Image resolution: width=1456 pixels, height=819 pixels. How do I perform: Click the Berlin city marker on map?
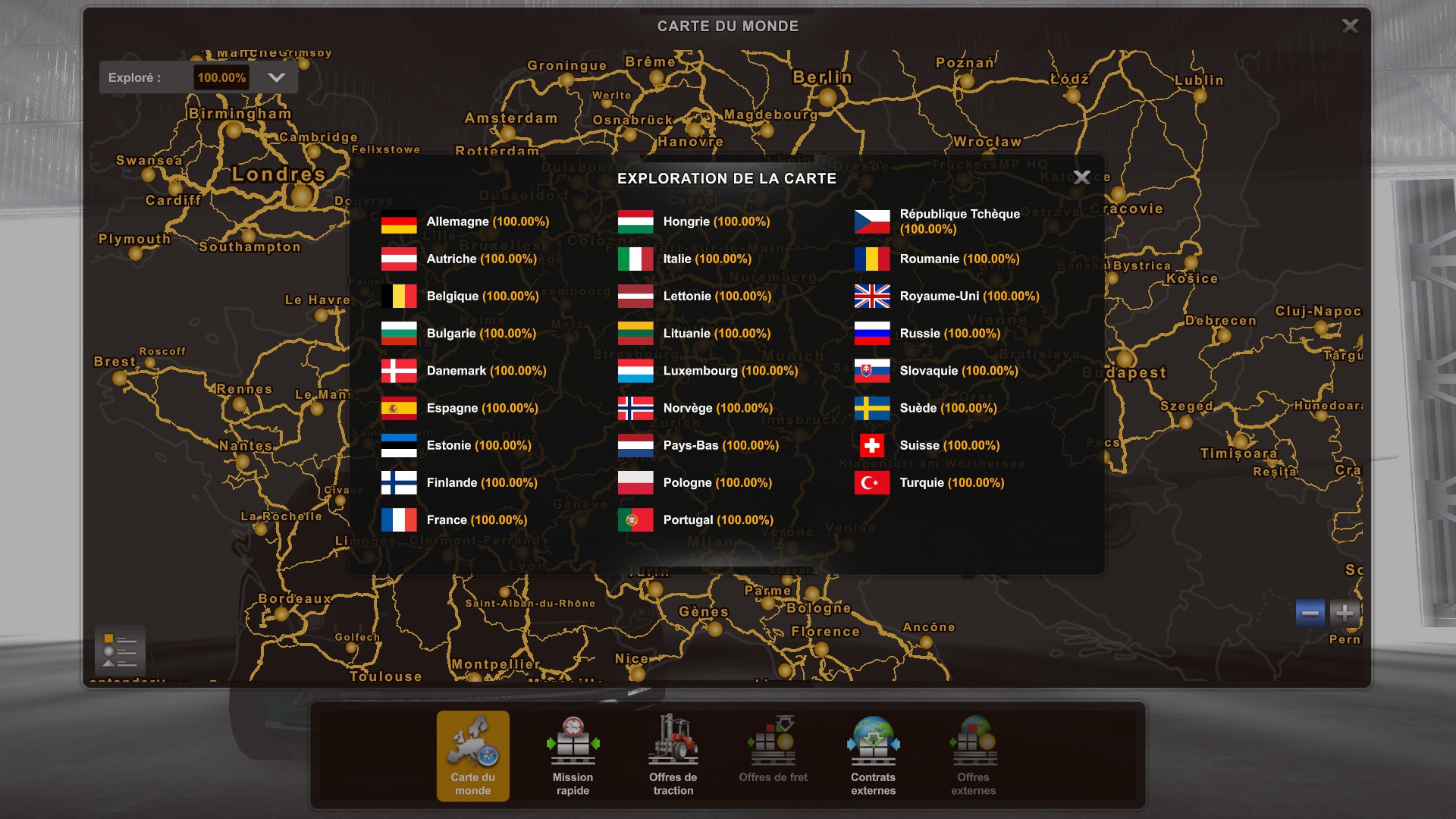click(827, 97)
